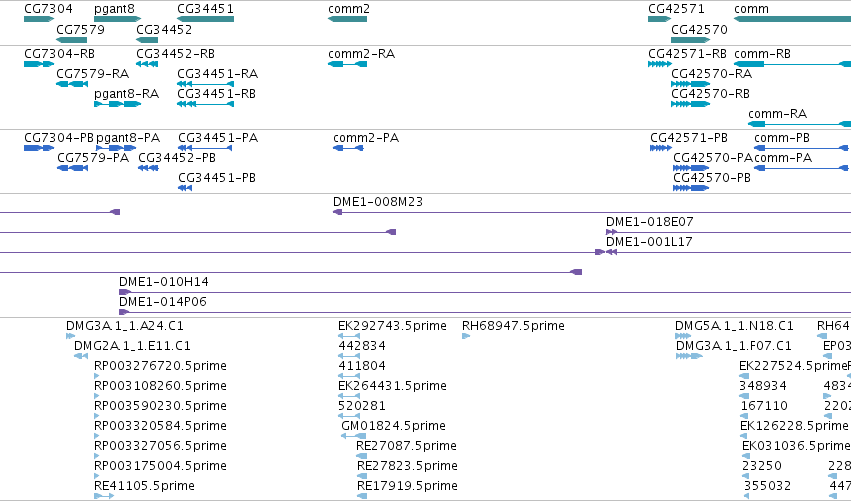The height and width of the screenshot is (501, 851).
Task: Select EST DMG2A.1_1.E11.C1
Action: click(81, 356)
